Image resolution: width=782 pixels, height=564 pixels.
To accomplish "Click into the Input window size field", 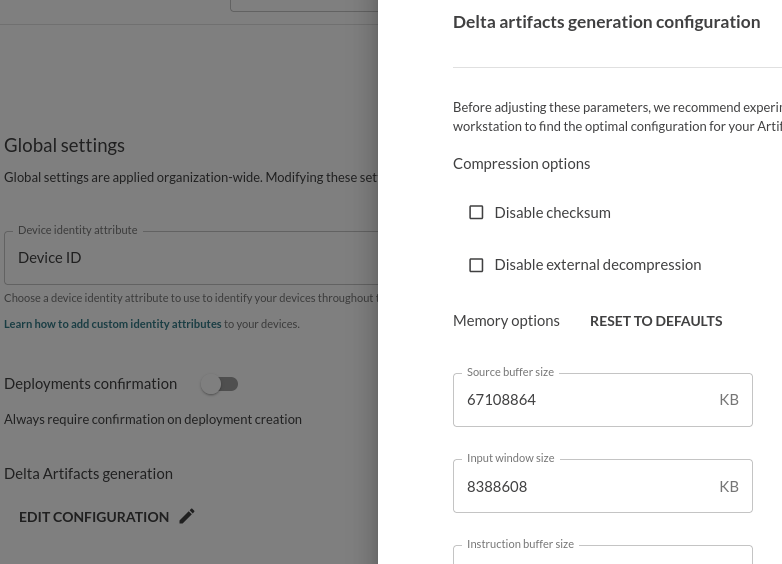I will tap(585, 486).
